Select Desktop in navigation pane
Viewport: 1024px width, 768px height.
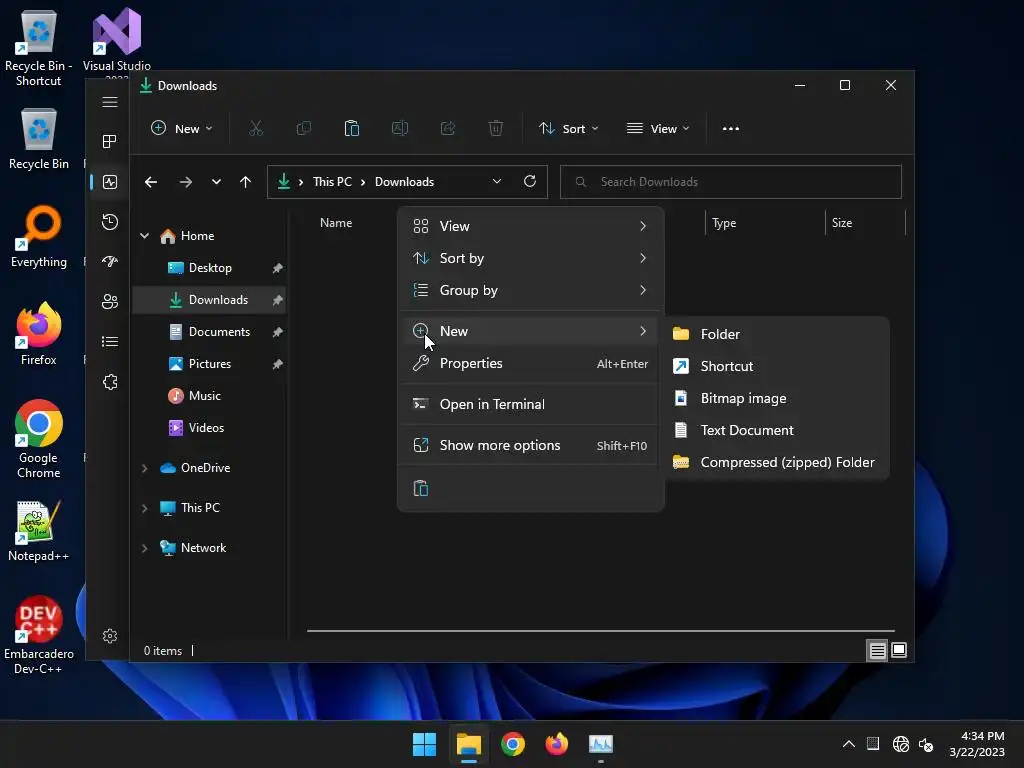pyautogui.click(x=209, y=268)
